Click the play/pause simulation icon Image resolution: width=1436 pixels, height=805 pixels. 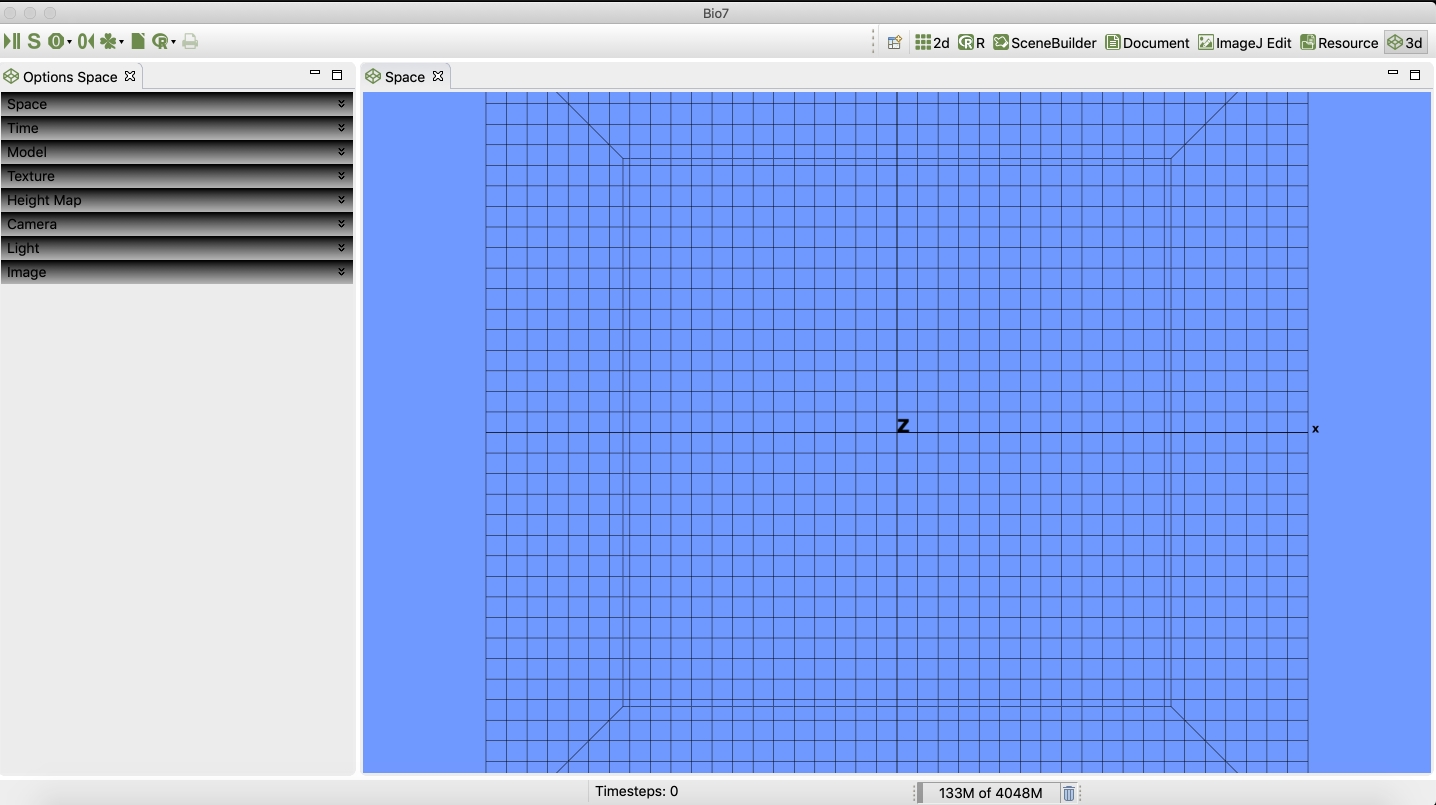12,41
